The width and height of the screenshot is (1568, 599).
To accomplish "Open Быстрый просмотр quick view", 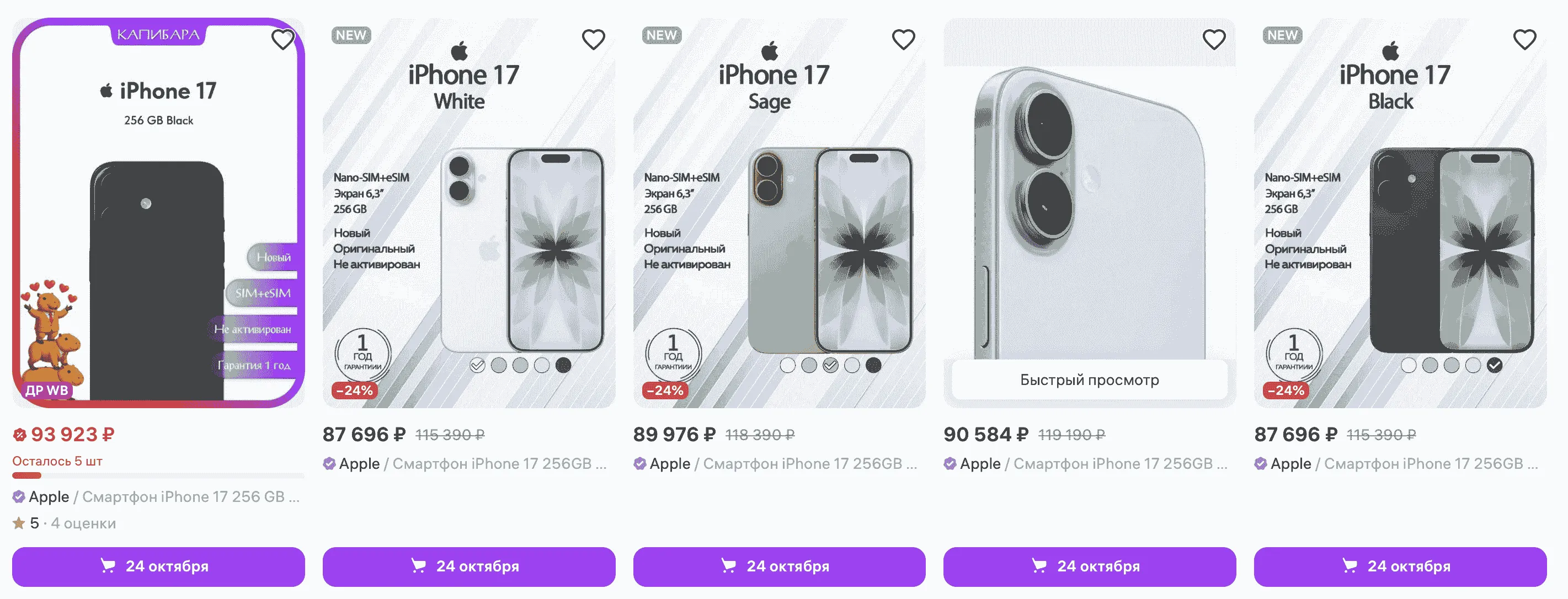I will (1090, 380).
